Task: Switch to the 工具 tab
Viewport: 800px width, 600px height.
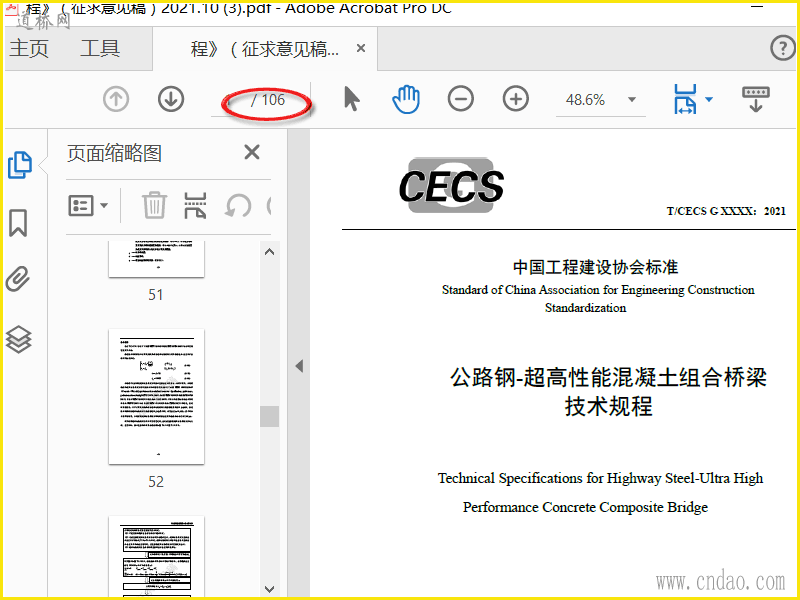Action: pyautogui.click(x=100, y=48)
